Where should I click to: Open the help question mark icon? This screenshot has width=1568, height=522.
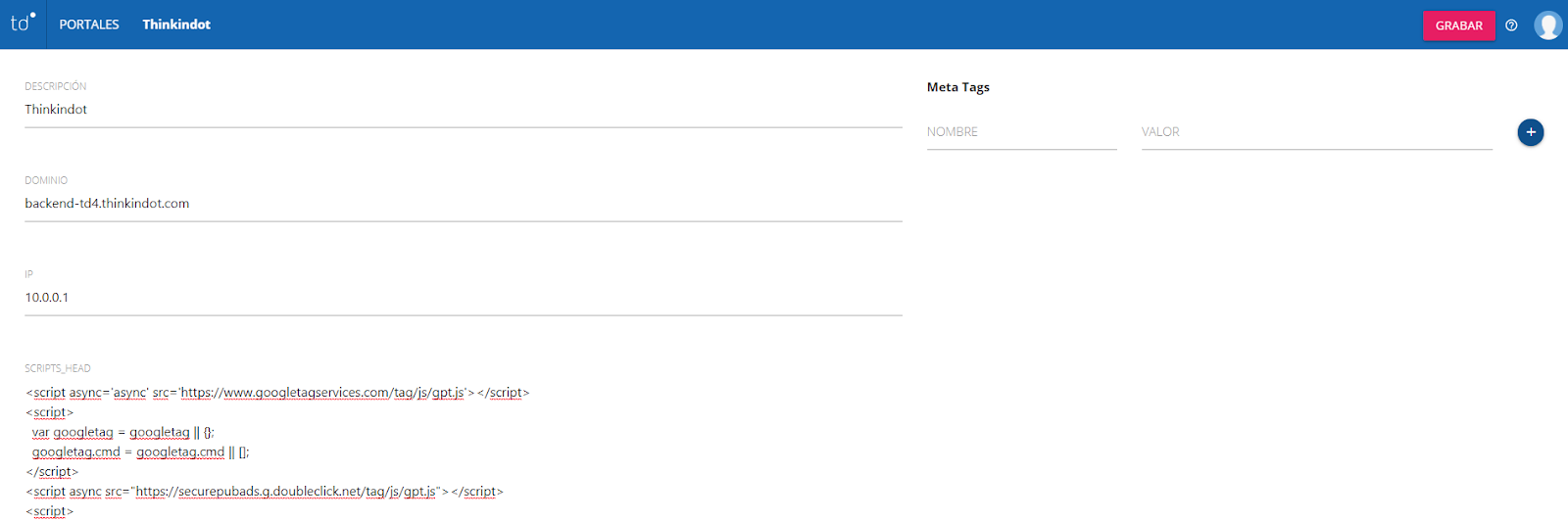1511,25
